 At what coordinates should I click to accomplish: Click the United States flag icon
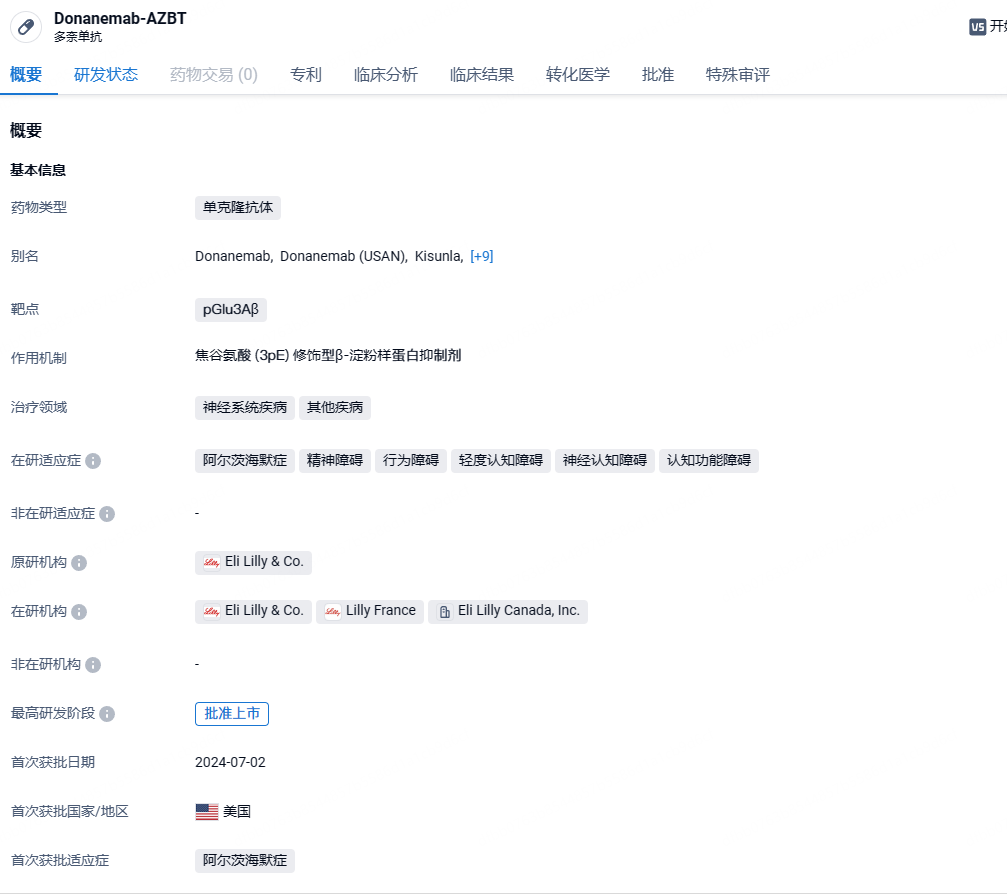pos(207,812)
